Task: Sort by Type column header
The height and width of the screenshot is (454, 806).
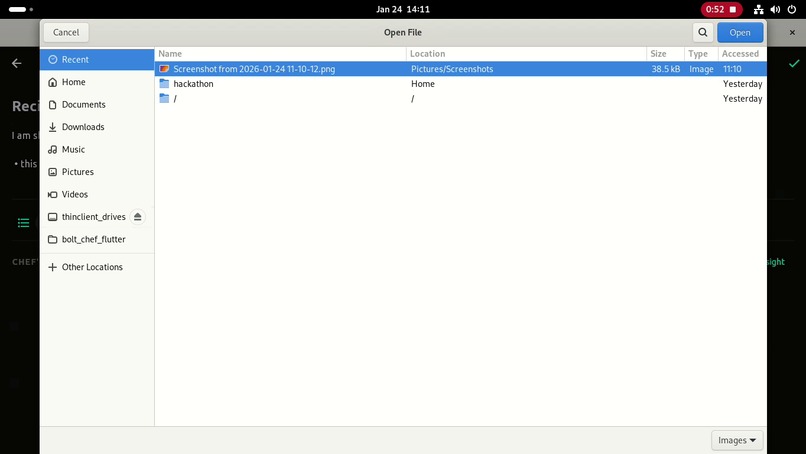Action: pos(701,53)
